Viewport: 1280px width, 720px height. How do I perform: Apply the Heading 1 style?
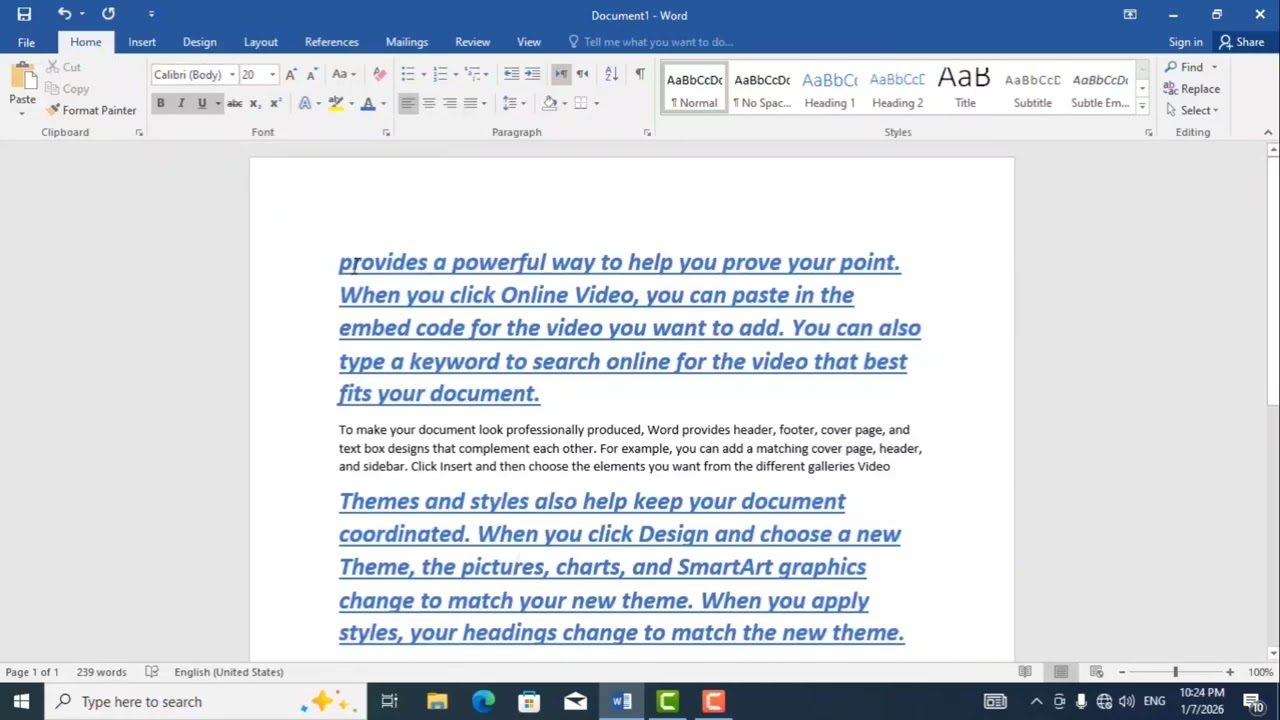(x=829, y=89)
